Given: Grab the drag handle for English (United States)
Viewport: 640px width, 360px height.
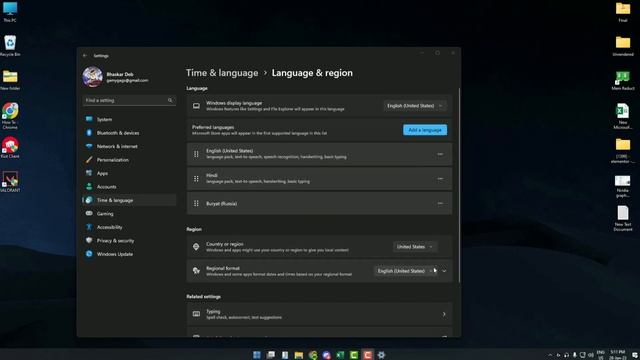Looking at the screenshot, I should point(196,154).
